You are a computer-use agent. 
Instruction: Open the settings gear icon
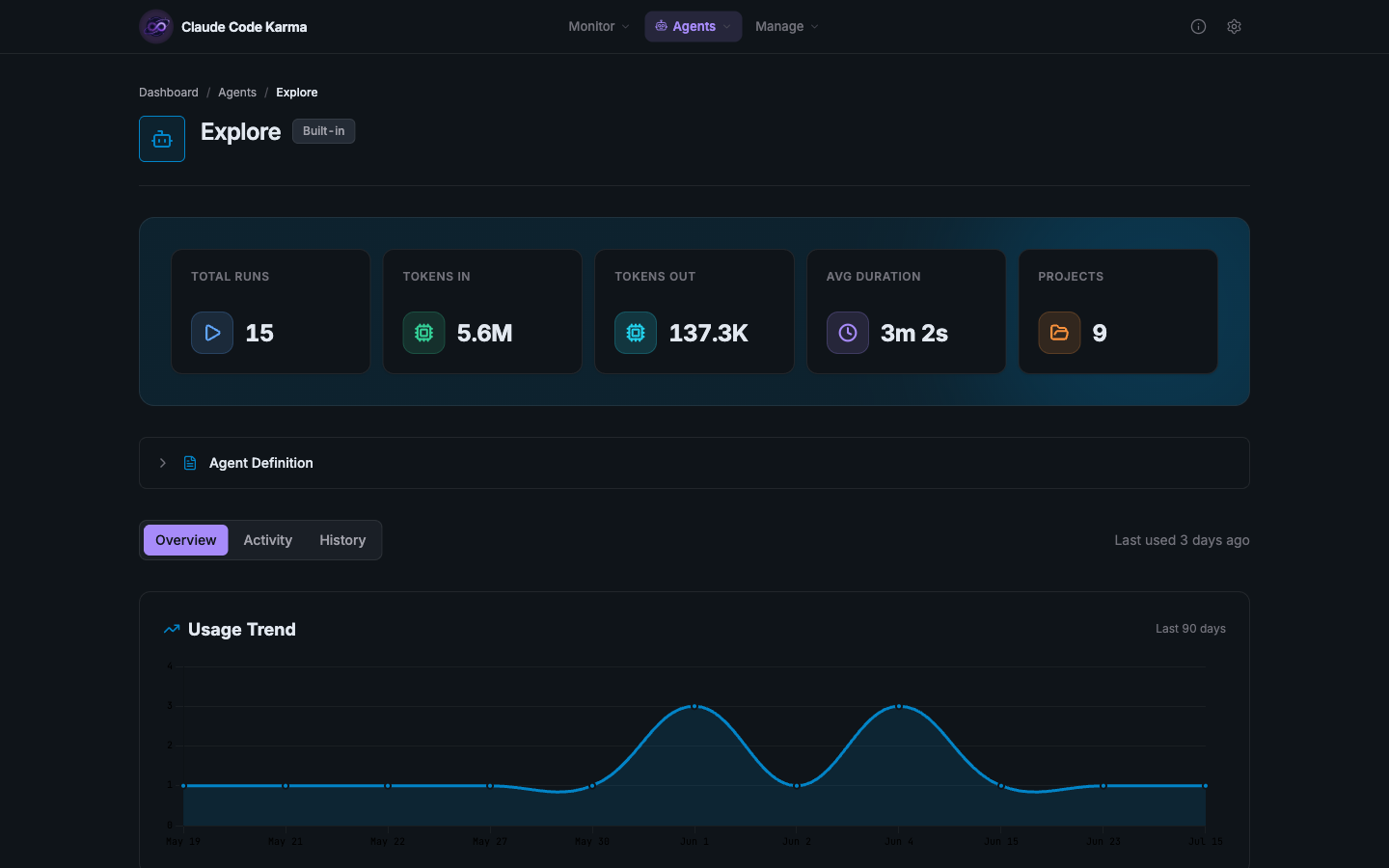[1234, 27]
